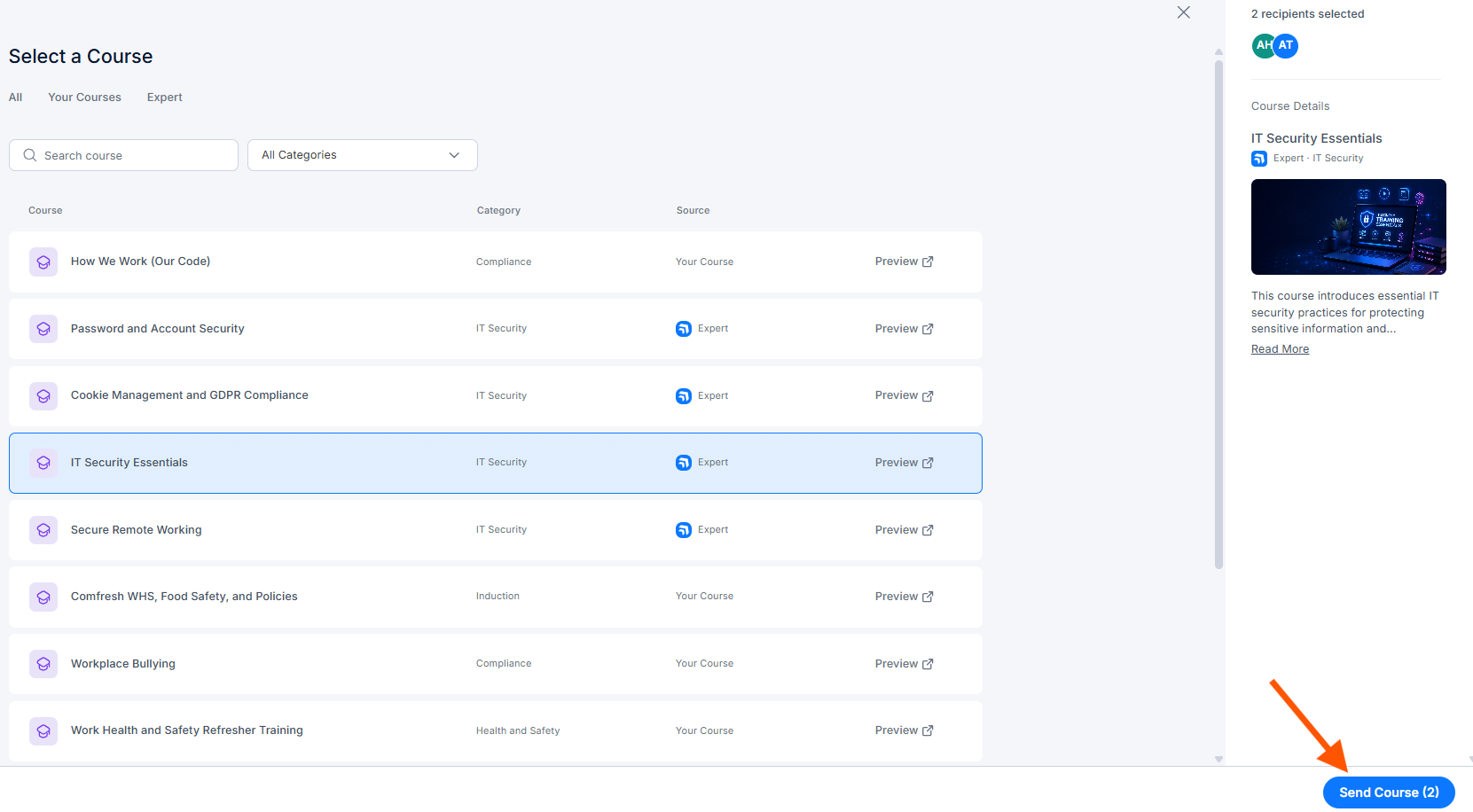This screenshot has width=1473, height=812.
Task: Click the AT recipient avatar
Action: click(1286, 45)
